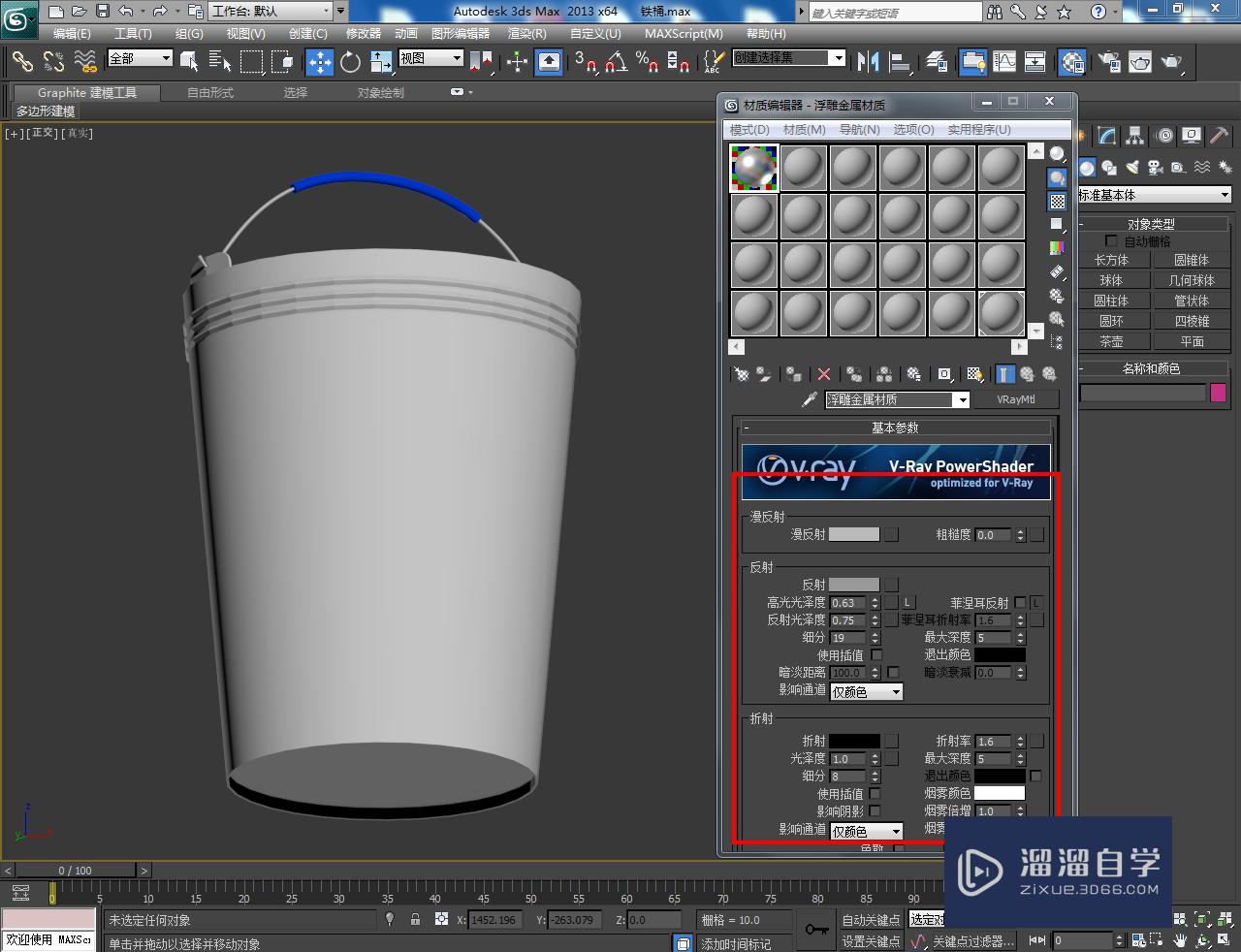Select the Bind to Space Warp tool
The image size is (1241, 952).
point(85,62)
